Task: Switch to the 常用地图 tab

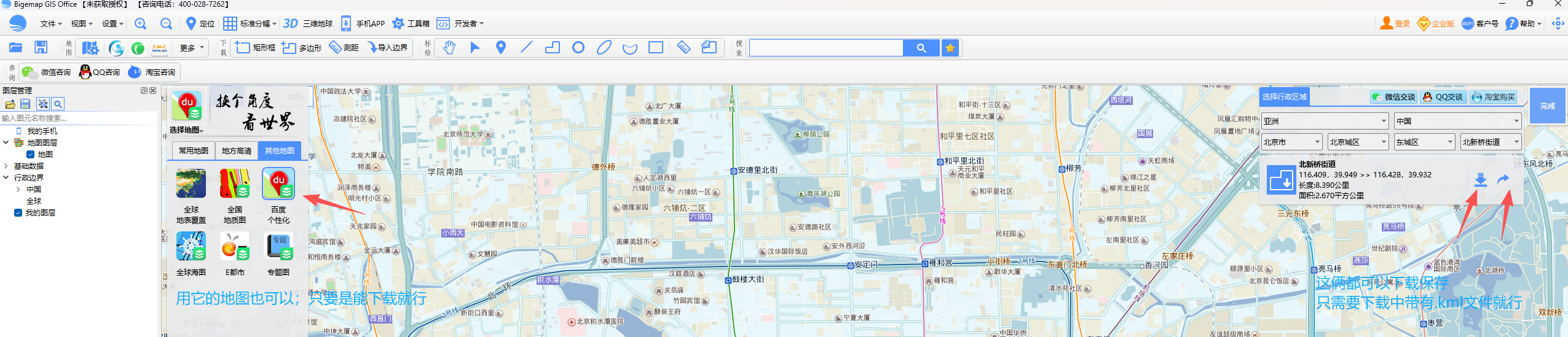Action: click(194, 150)
